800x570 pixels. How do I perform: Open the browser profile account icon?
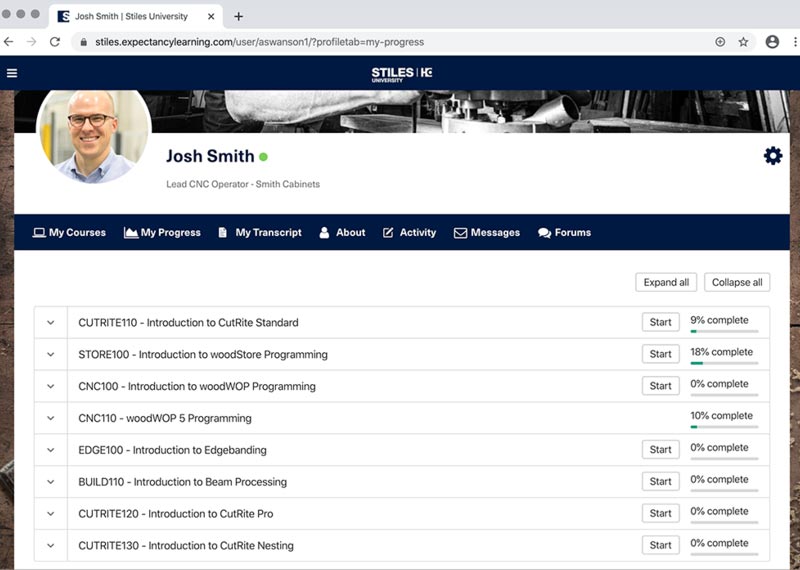pyautogui.click(x=772, y=42)
